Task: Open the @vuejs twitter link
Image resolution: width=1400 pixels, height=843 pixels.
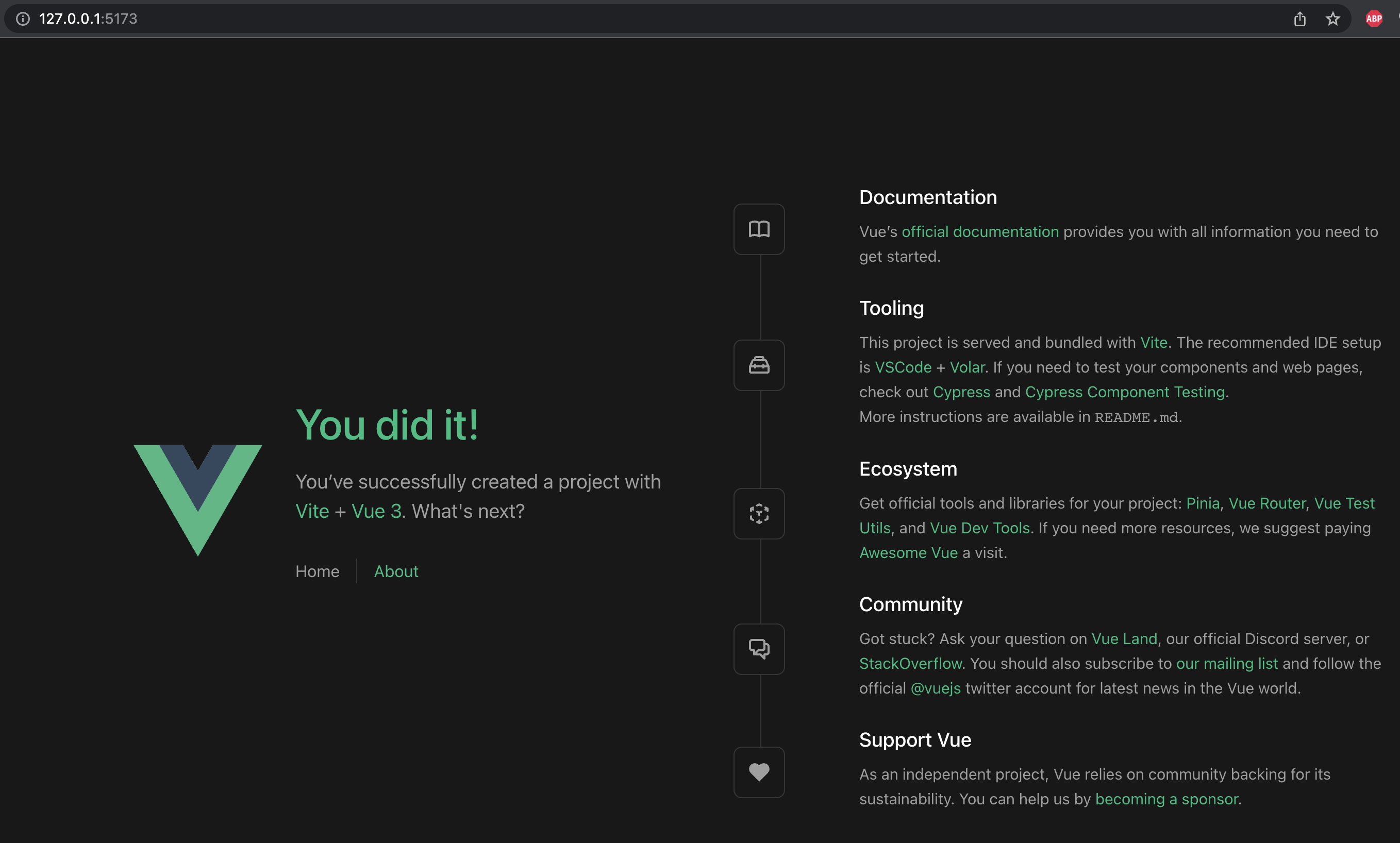Action: [935, 688]
